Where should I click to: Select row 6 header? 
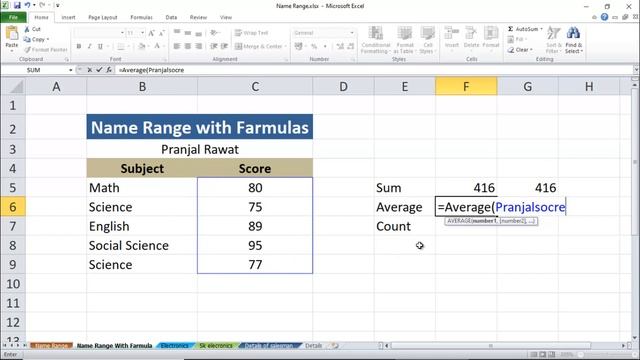[x=13, y=207]
